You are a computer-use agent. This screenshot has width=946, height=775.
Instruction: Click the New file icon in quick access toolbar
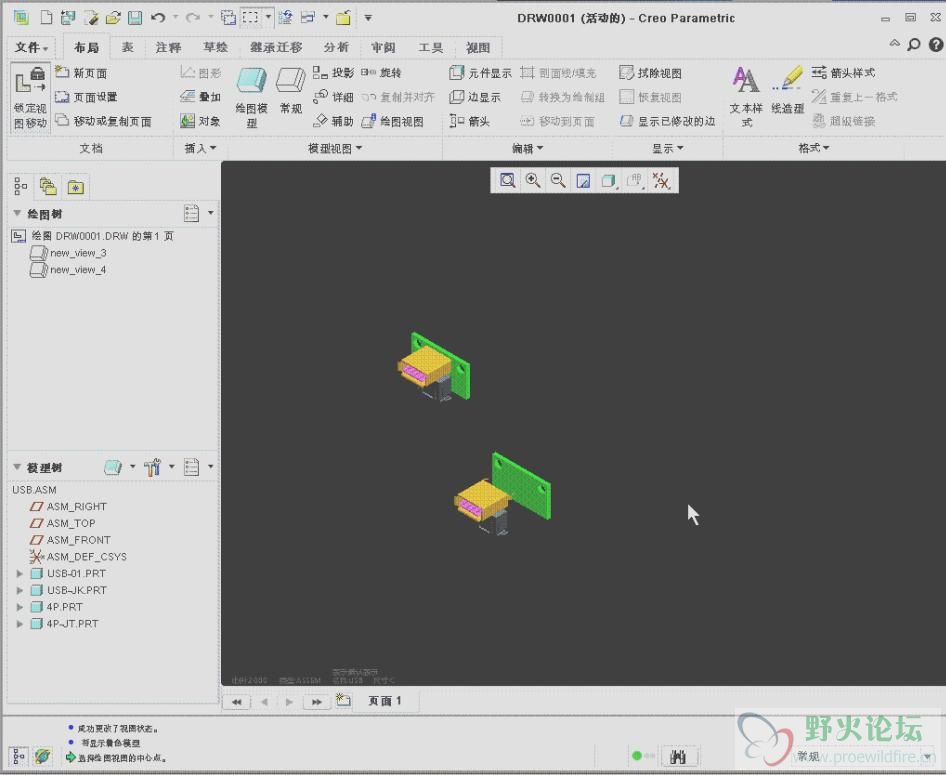coord(46,17)
